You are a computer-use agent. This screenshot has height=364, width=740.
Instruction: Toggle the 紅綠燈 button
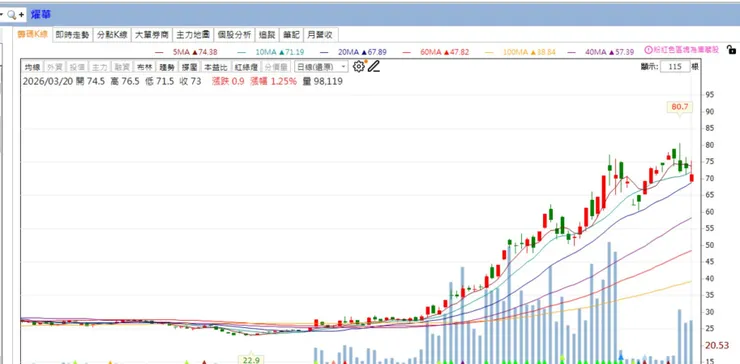click(x=245, y=67)
